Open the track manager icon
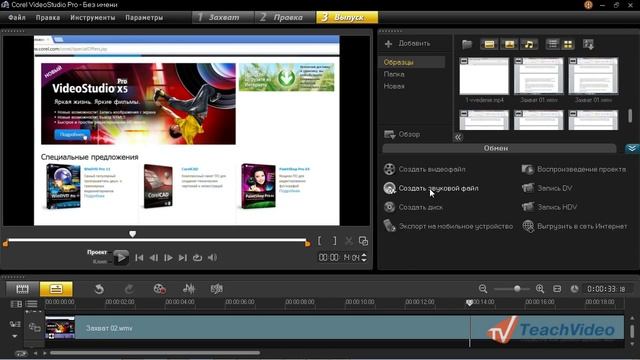640x360 pixels. coord(31,304)
